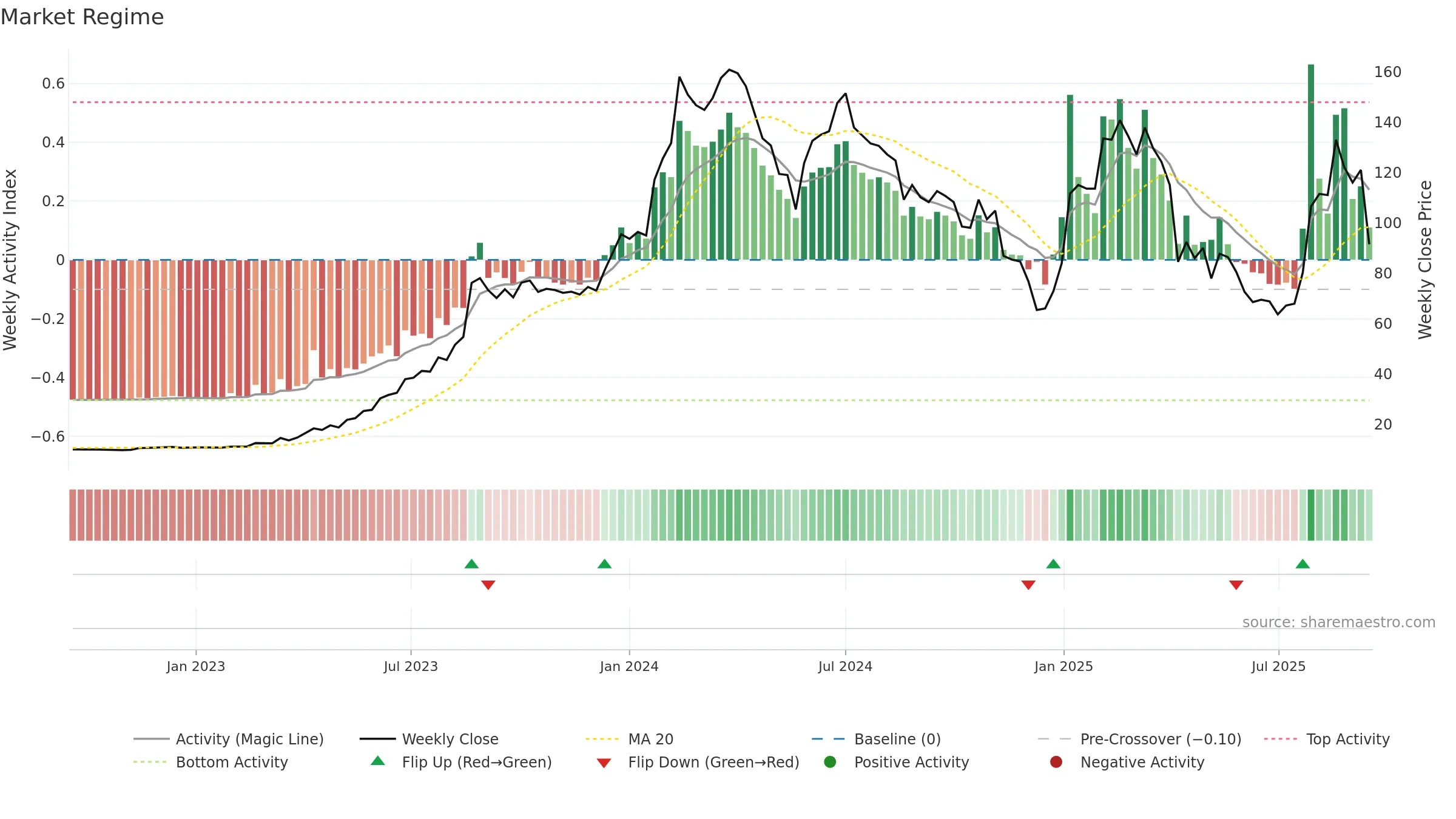Click green flip-up triangle before Jan 2024
This screenshot has width=1456, height=819.
[x=604, y=564]
